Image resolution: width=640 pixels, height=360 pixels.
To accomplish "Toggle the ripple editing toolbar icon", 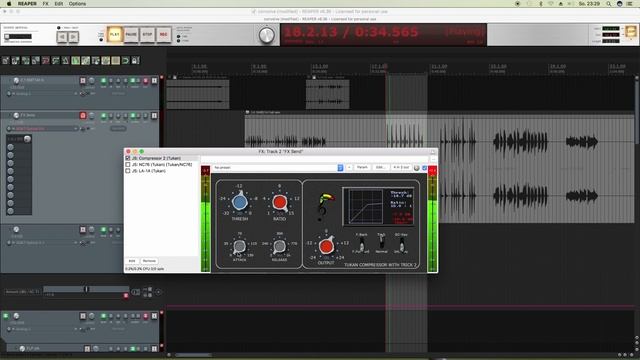I will tap(96, 61).
